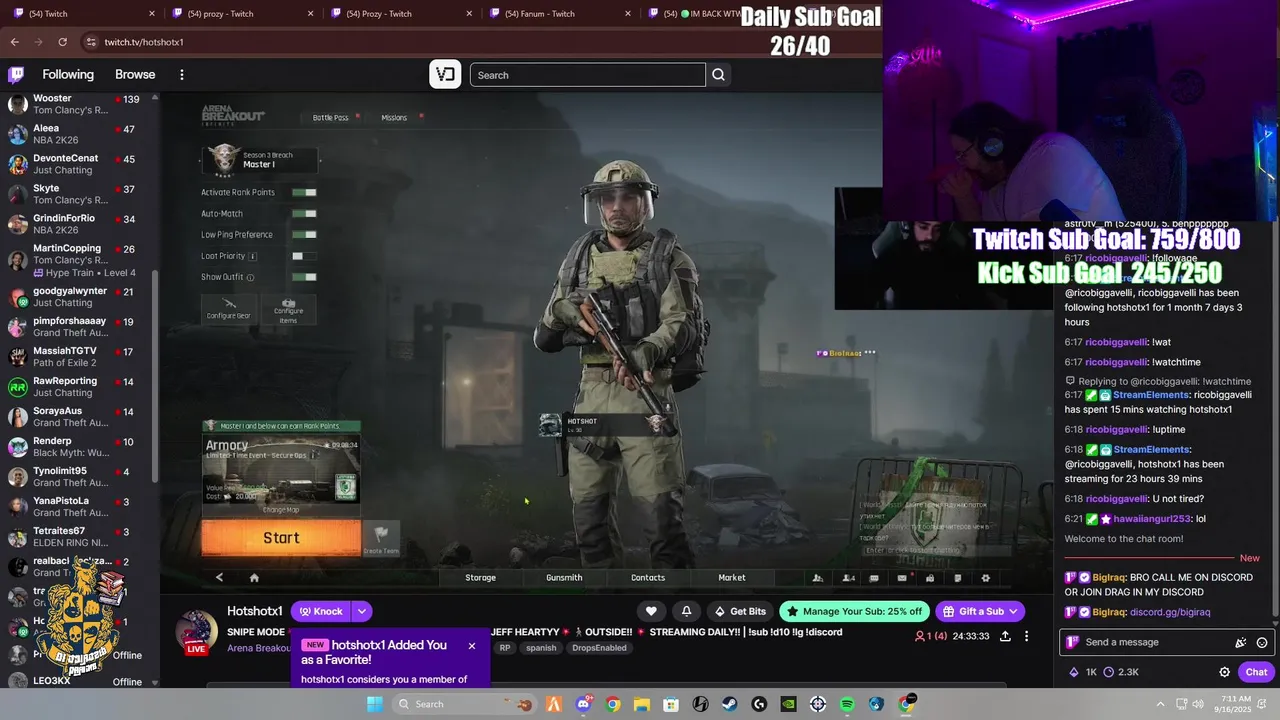Dismiss the Added You as Favorite popup

472,646
